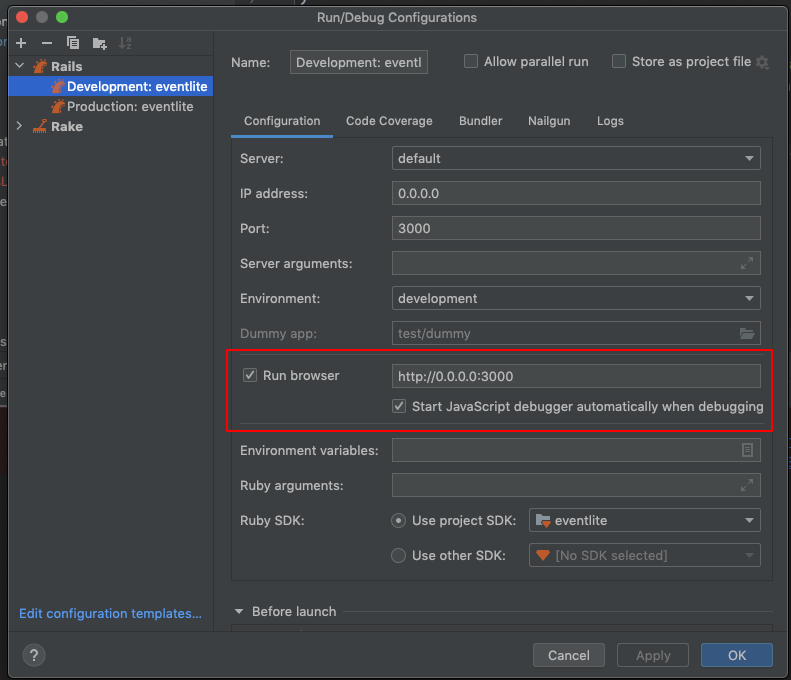Click the Port field showing 3000
Image resolution: width=791 pixels, height=680 pixels.
[576, 229]
